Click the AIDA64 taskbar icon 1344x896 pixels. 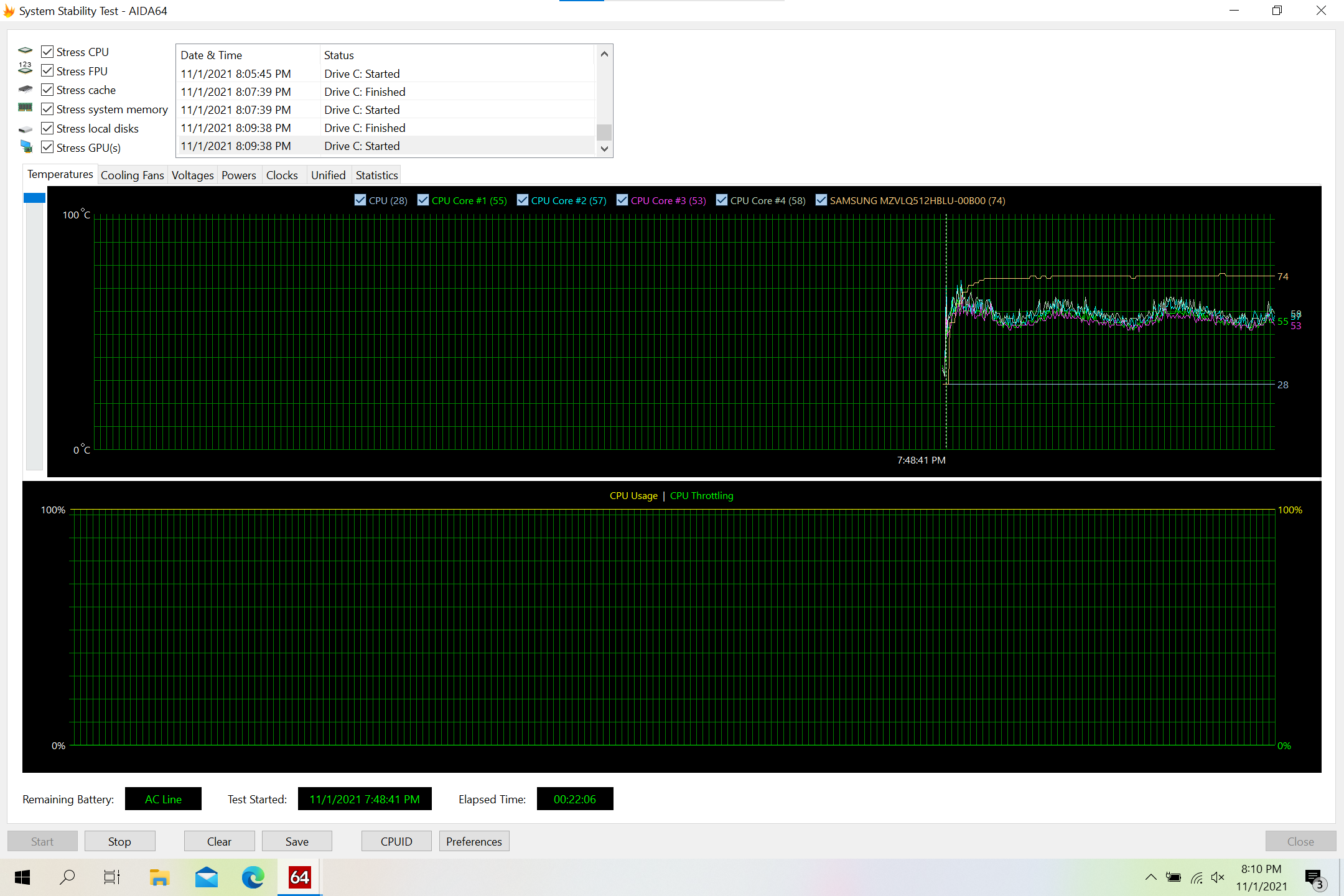[299, 877]
